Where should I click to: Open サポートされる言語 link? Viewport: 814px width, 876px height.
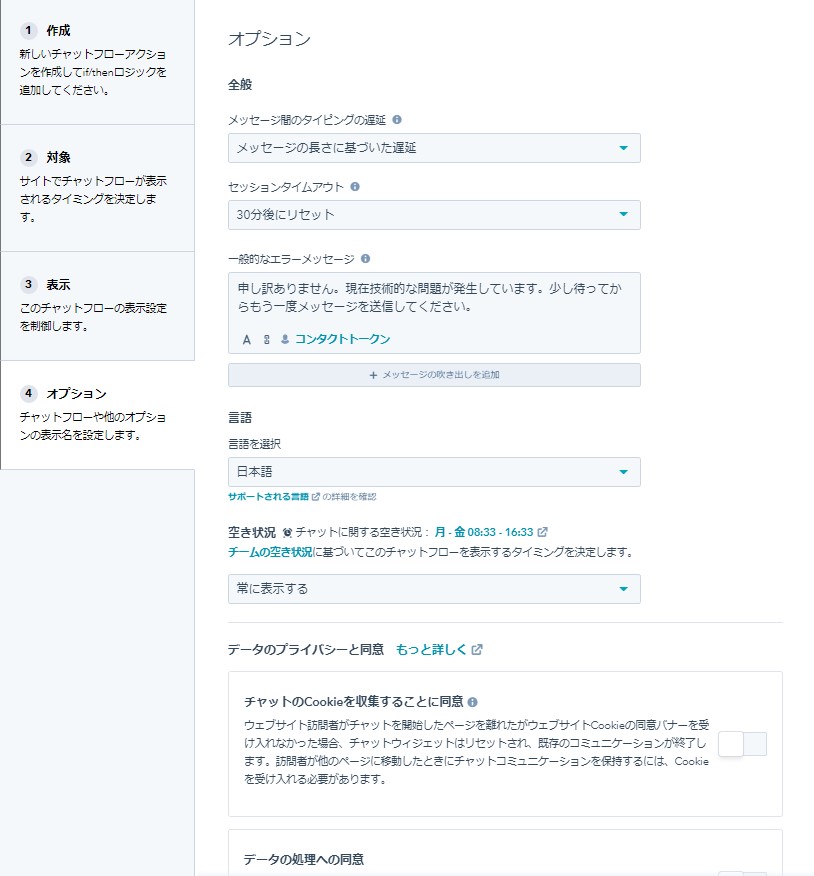click(268, 497)
